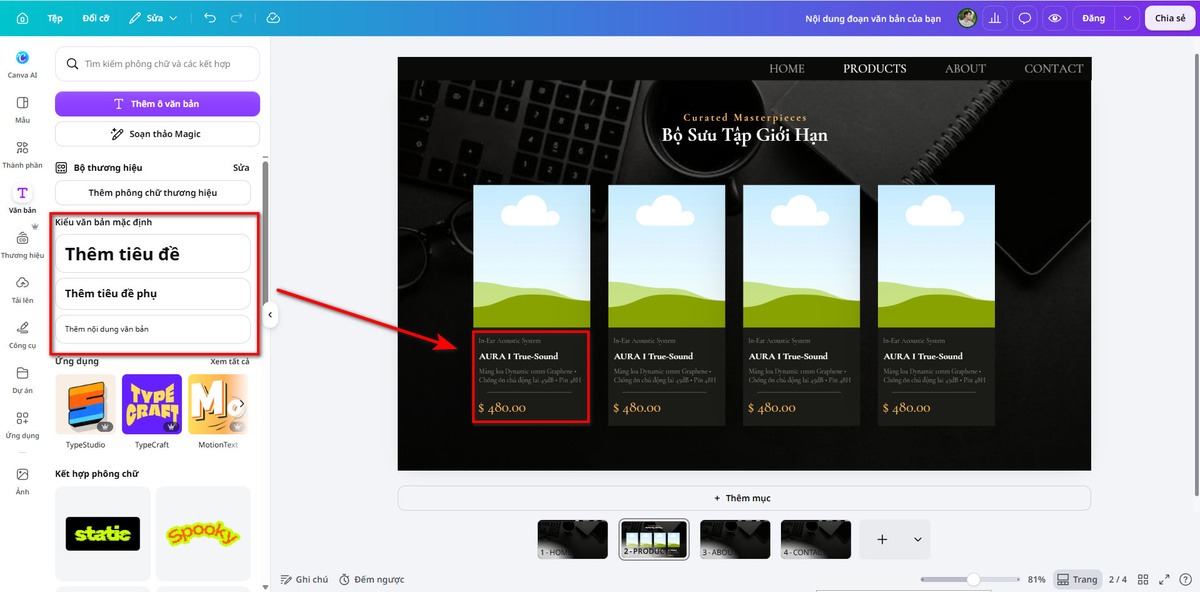Screen dimensions: 1200x592
Task: Open the Thương hiệu brand panel
Action: click(x=22, y=244)
